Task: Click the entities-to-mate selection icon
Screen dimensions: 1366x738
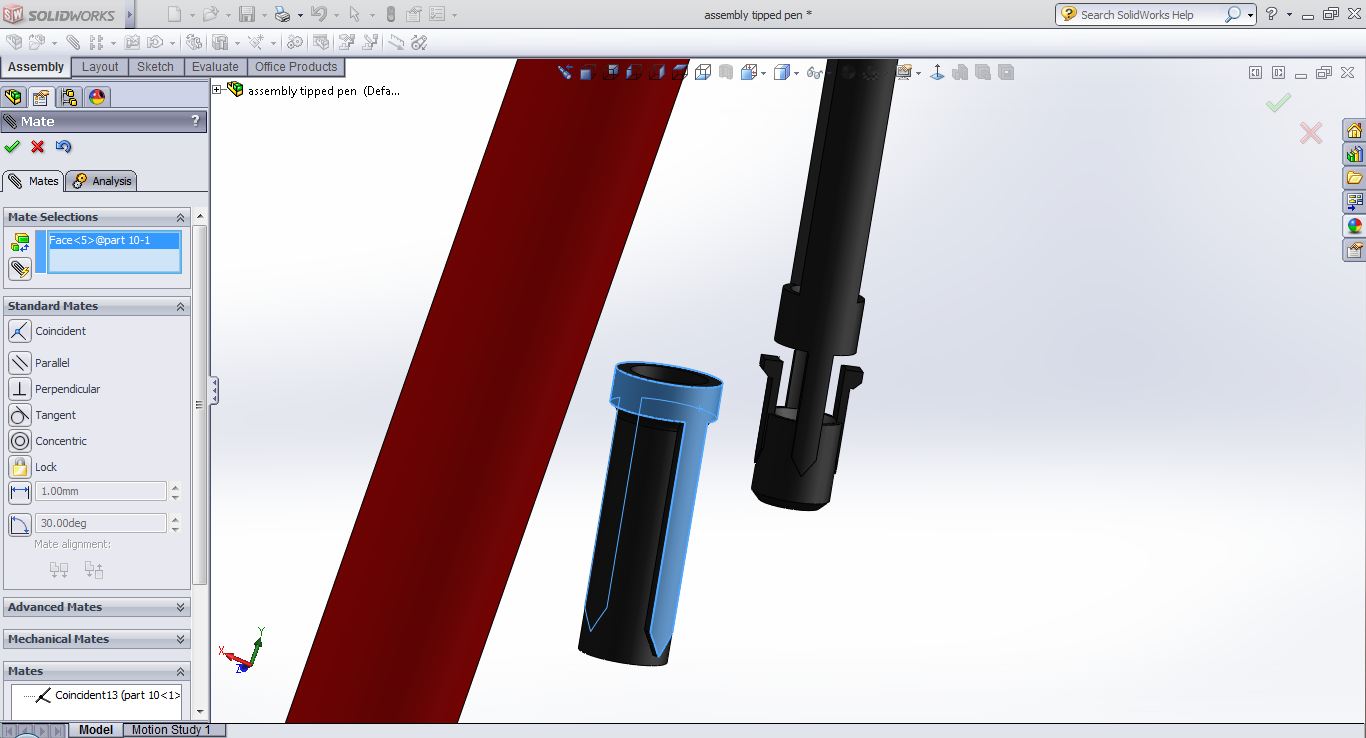Action: (19, 242)
